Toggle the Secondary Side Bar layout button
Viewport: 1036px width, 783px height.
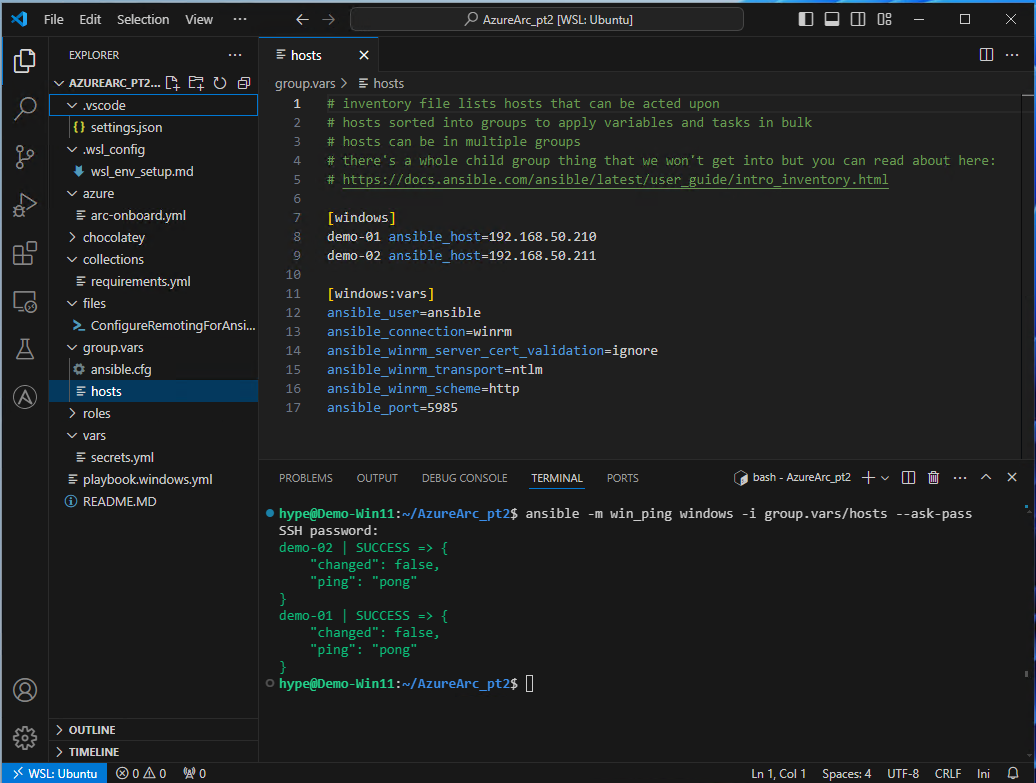point(856,19)
